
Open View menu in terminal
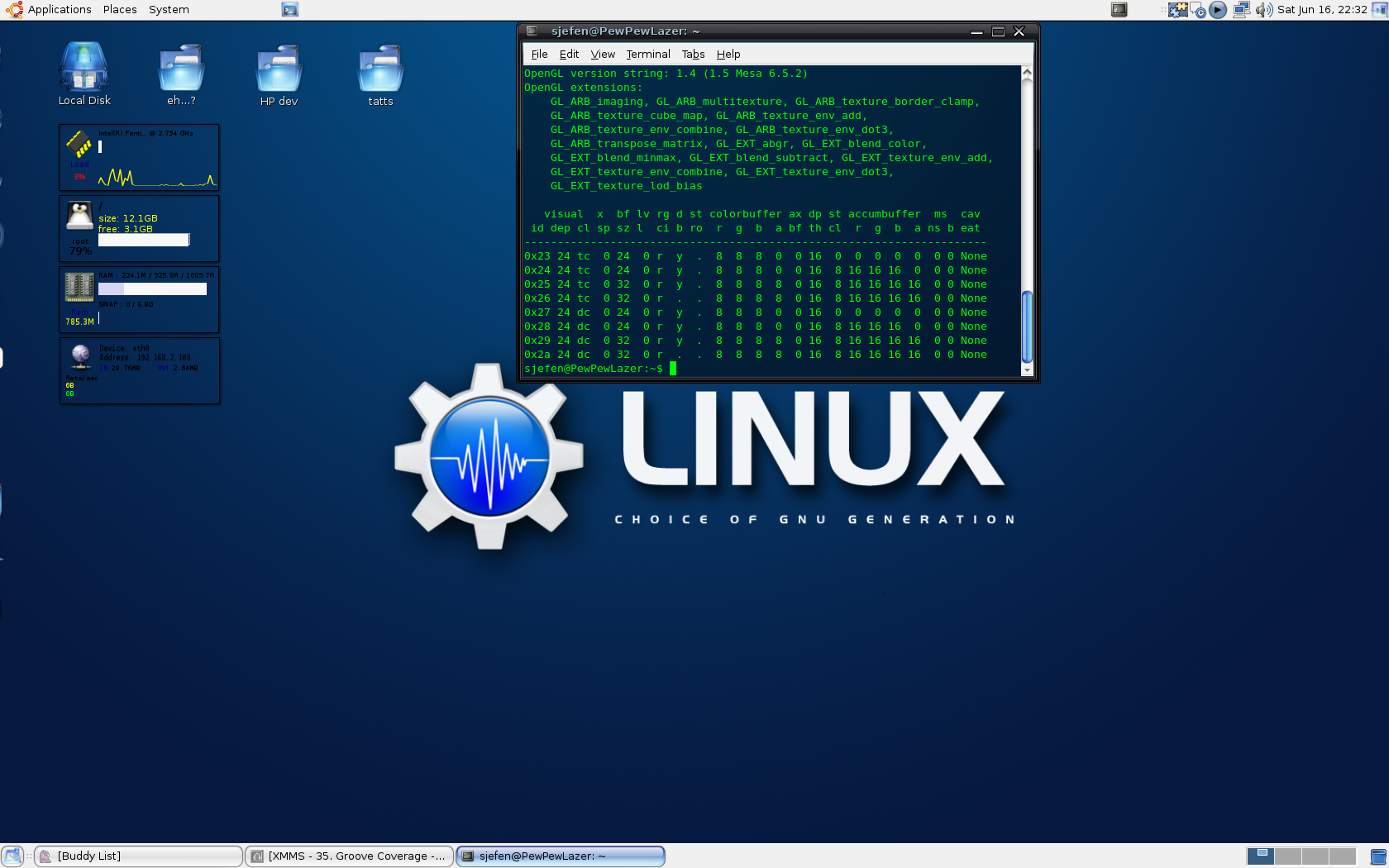point(603,55)
